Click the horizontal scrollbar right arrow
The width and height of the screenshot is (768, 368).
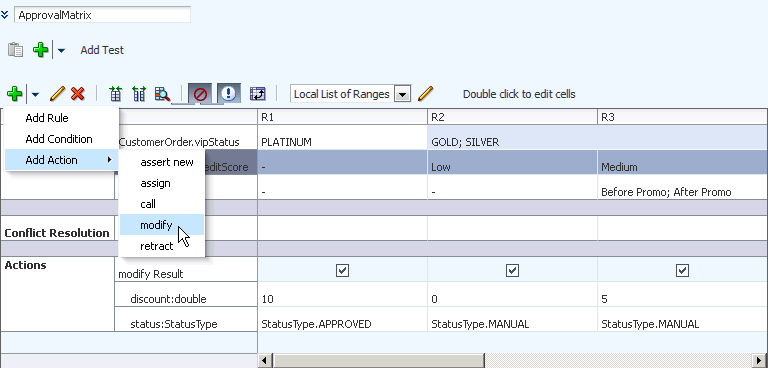coord(760,360)
